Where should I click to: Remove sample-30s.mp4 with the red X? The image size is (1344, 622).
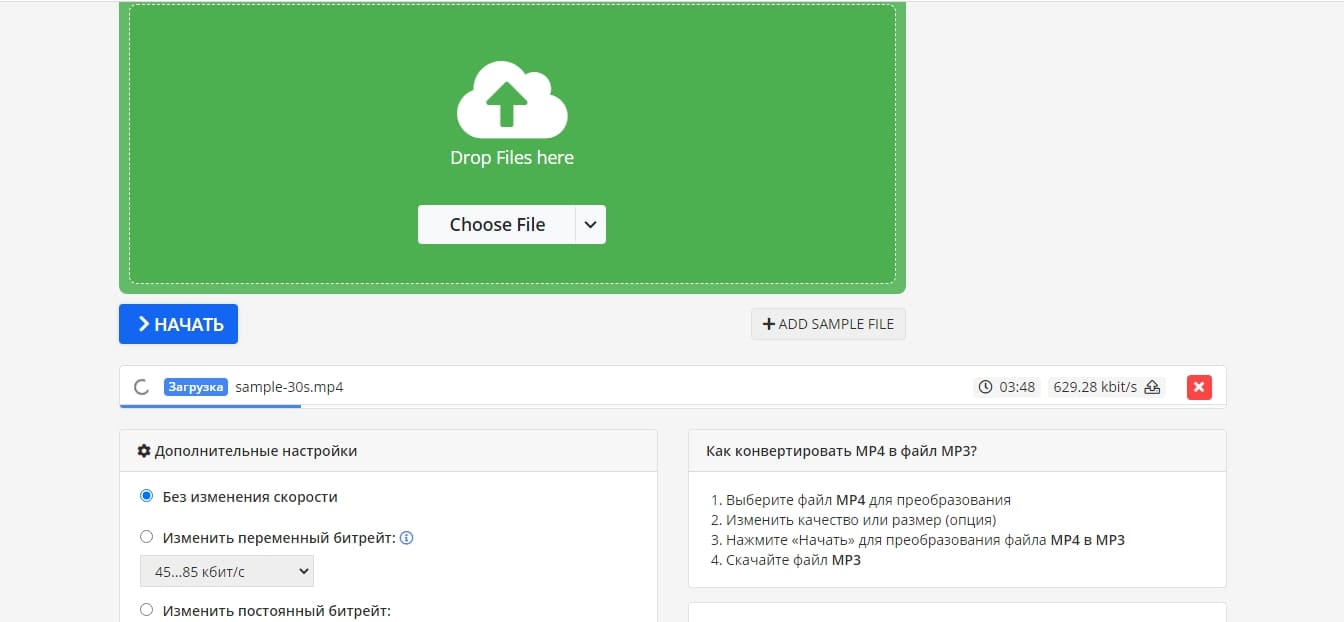pyautogui.click(x=1199, y=387)
